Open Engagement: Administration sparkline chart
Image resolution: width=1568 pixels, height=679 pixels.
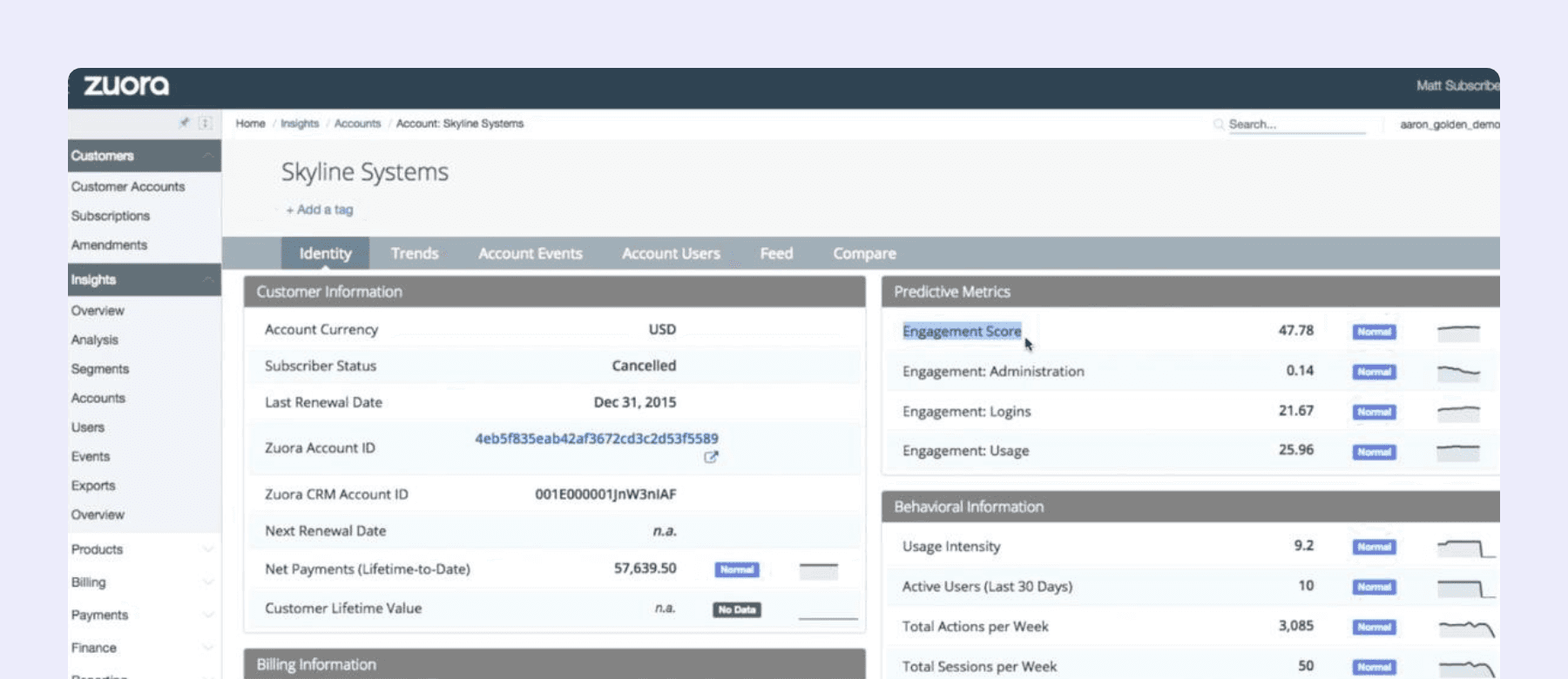pyautogui.click(x=1458, y=372)
